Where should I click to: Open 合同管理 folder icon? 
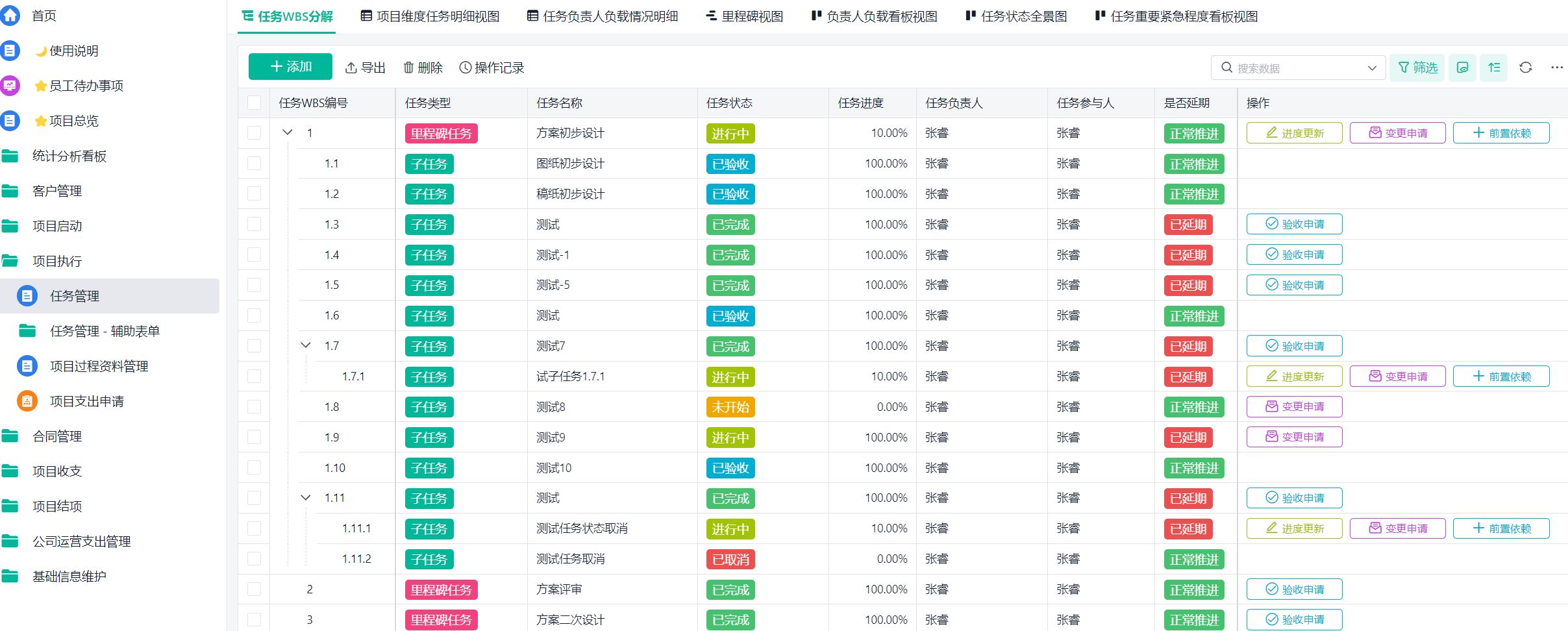coord(10,436)
